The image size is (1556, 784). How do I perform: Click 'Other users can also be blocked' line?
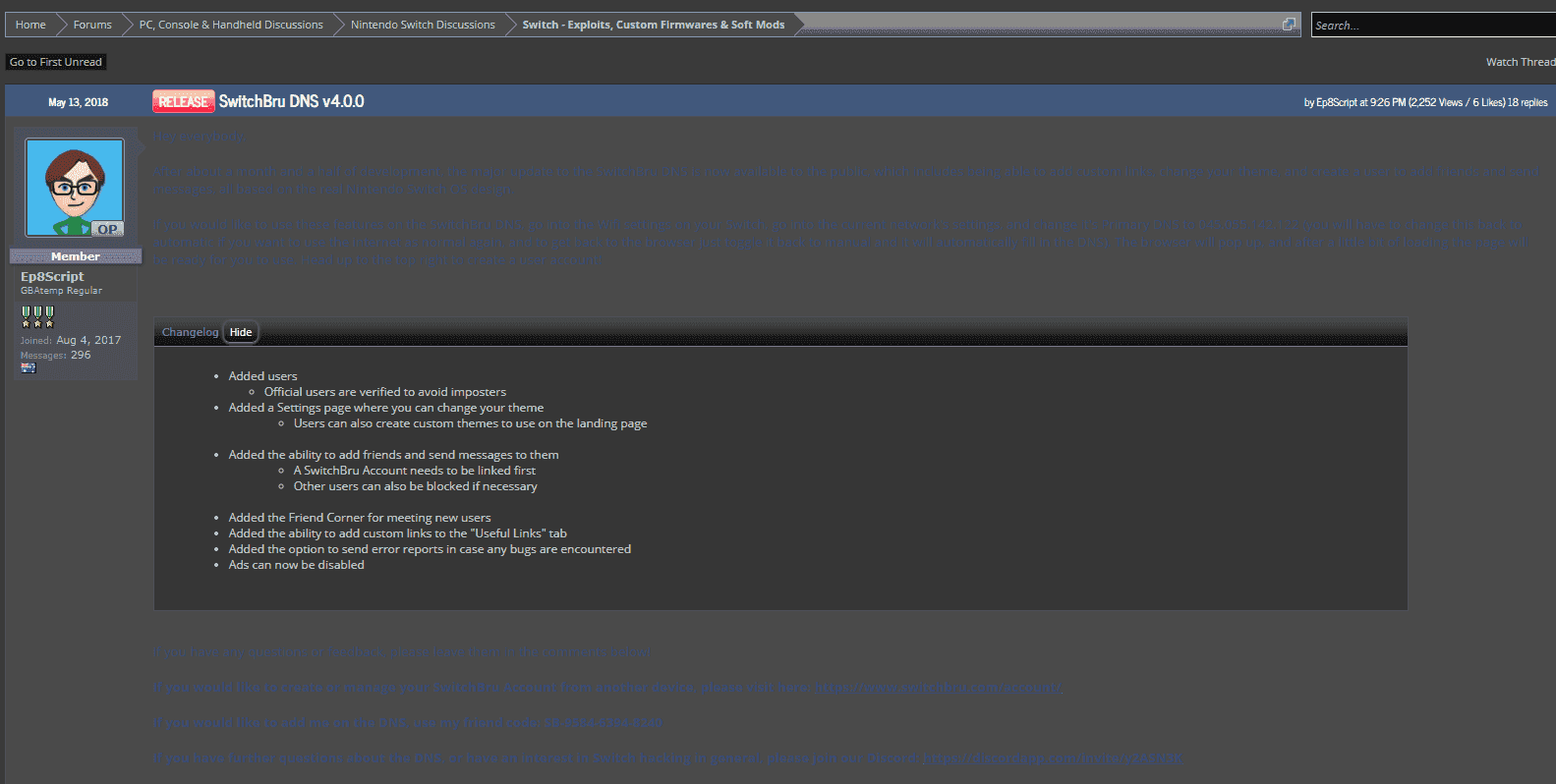(x=416, y=486)
